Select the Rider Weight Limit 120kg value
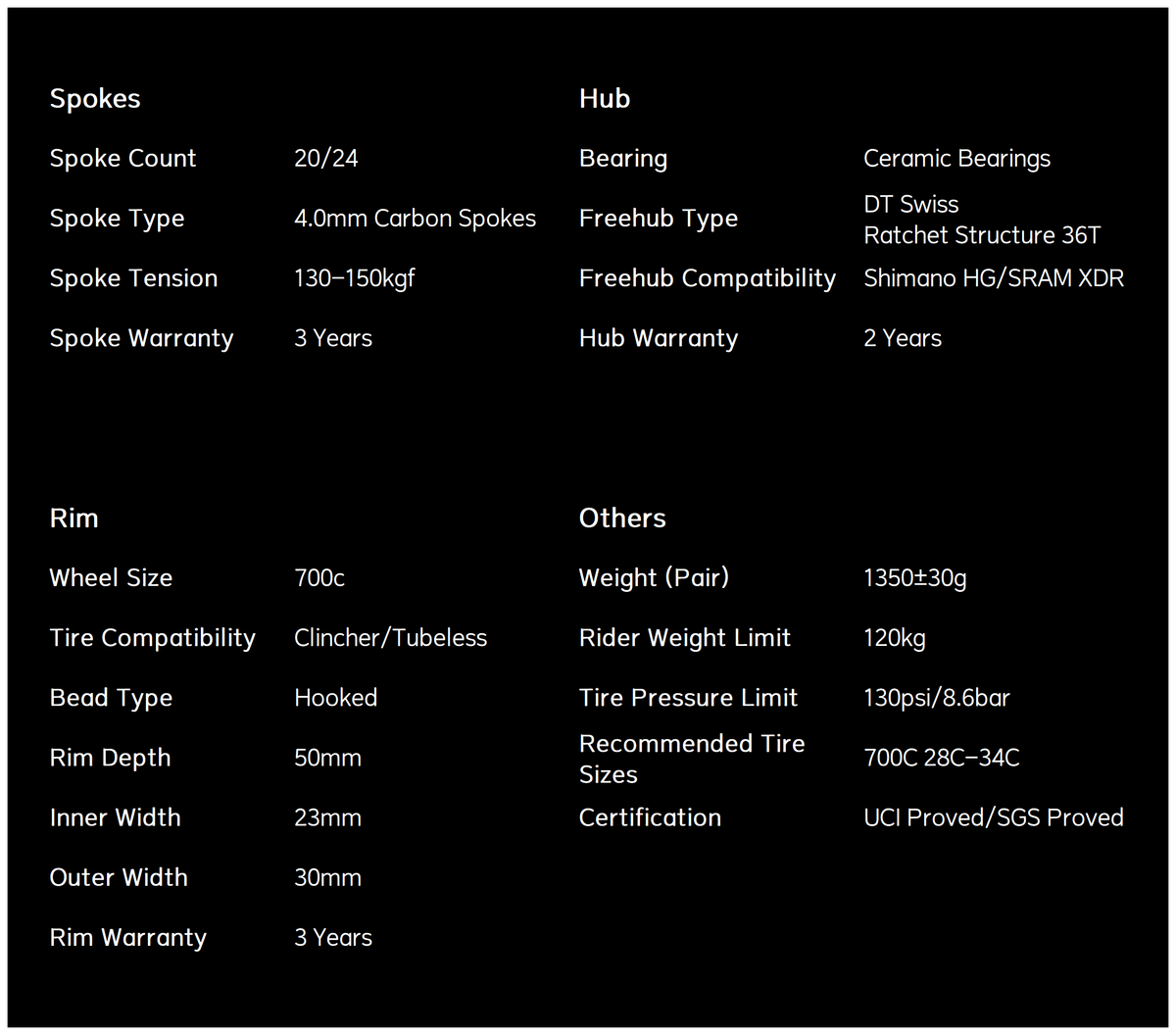This screenshot has height=1035, width=1176. (x=895, y=638)
